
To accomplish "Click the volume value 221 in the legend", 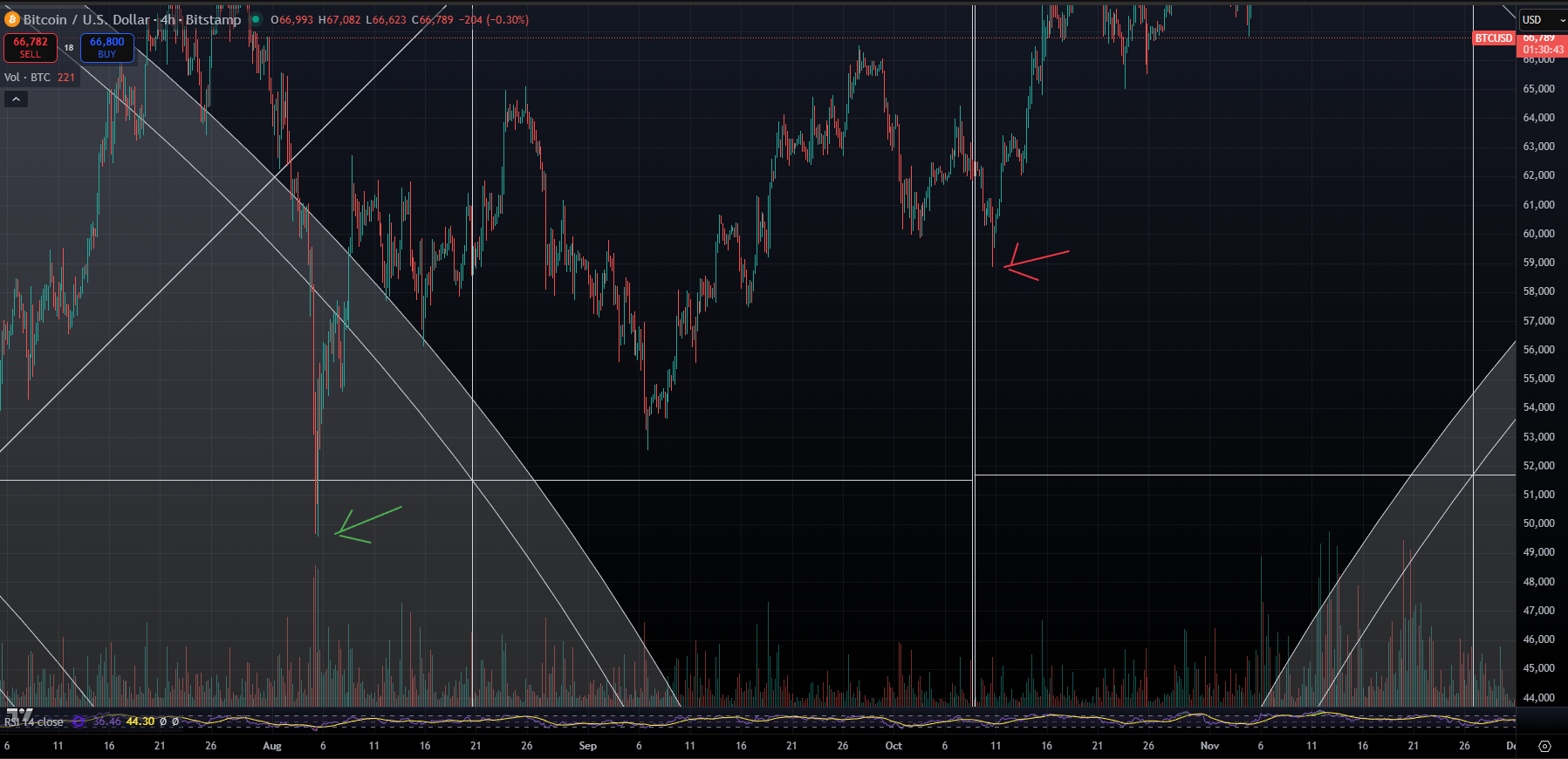I will coord(66,78).
